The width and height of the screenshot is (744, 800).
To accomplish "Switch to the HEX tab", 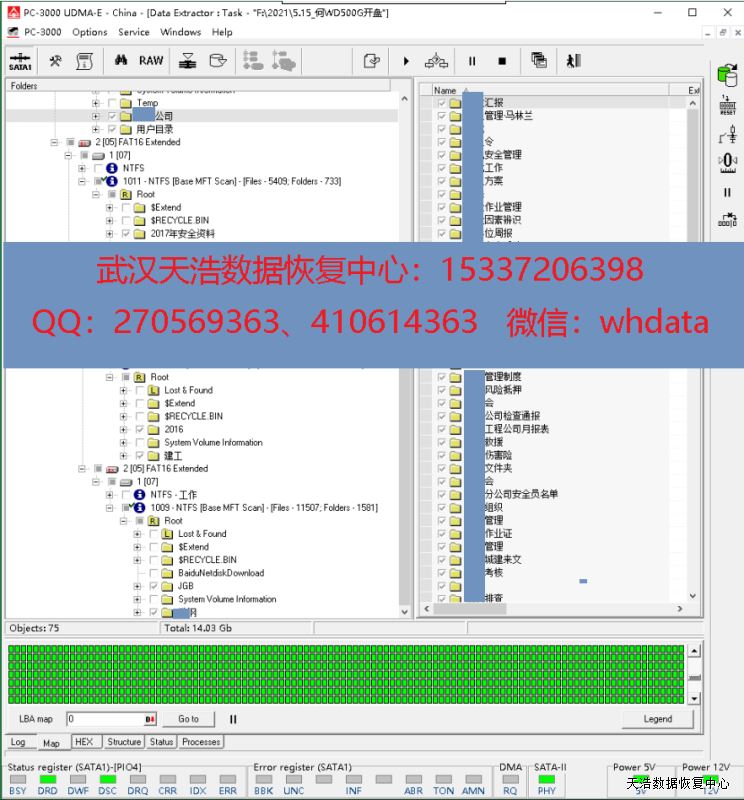I will click(84, 742).
